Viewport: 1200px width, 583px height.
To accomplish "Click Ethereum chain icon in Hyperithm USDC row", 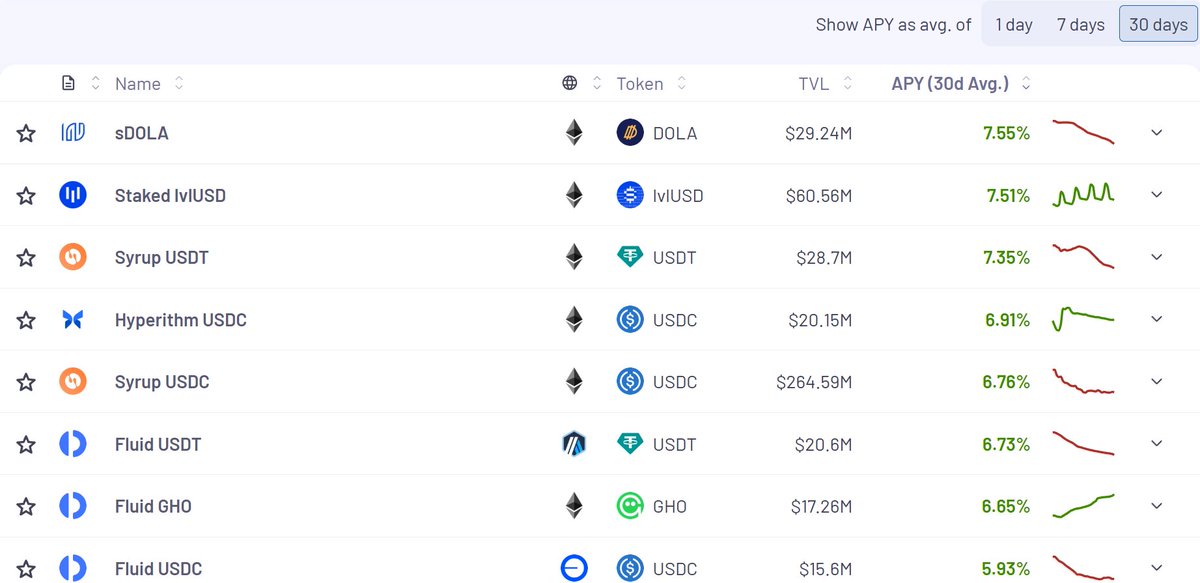I will tap(574, 320).
